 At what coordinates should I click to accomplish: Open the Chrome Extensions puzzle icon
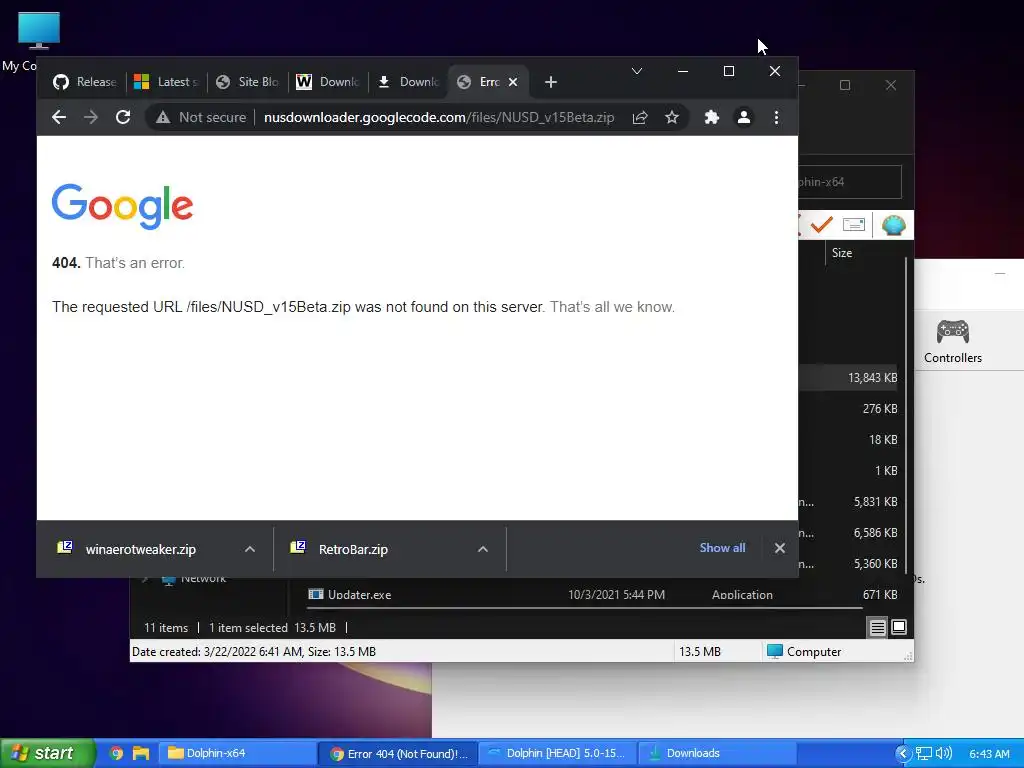pyautogui.click(x=712, y=118)
